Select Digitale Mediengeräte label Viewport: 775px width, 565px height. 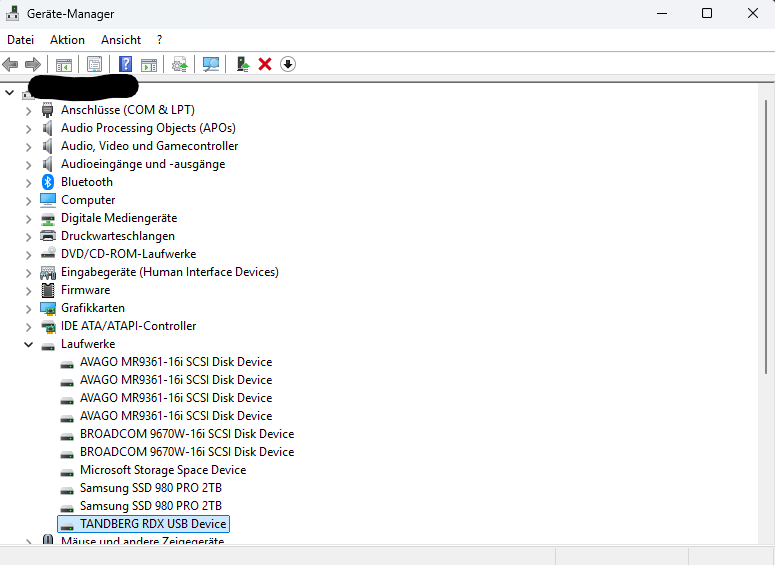pos(119,218)
